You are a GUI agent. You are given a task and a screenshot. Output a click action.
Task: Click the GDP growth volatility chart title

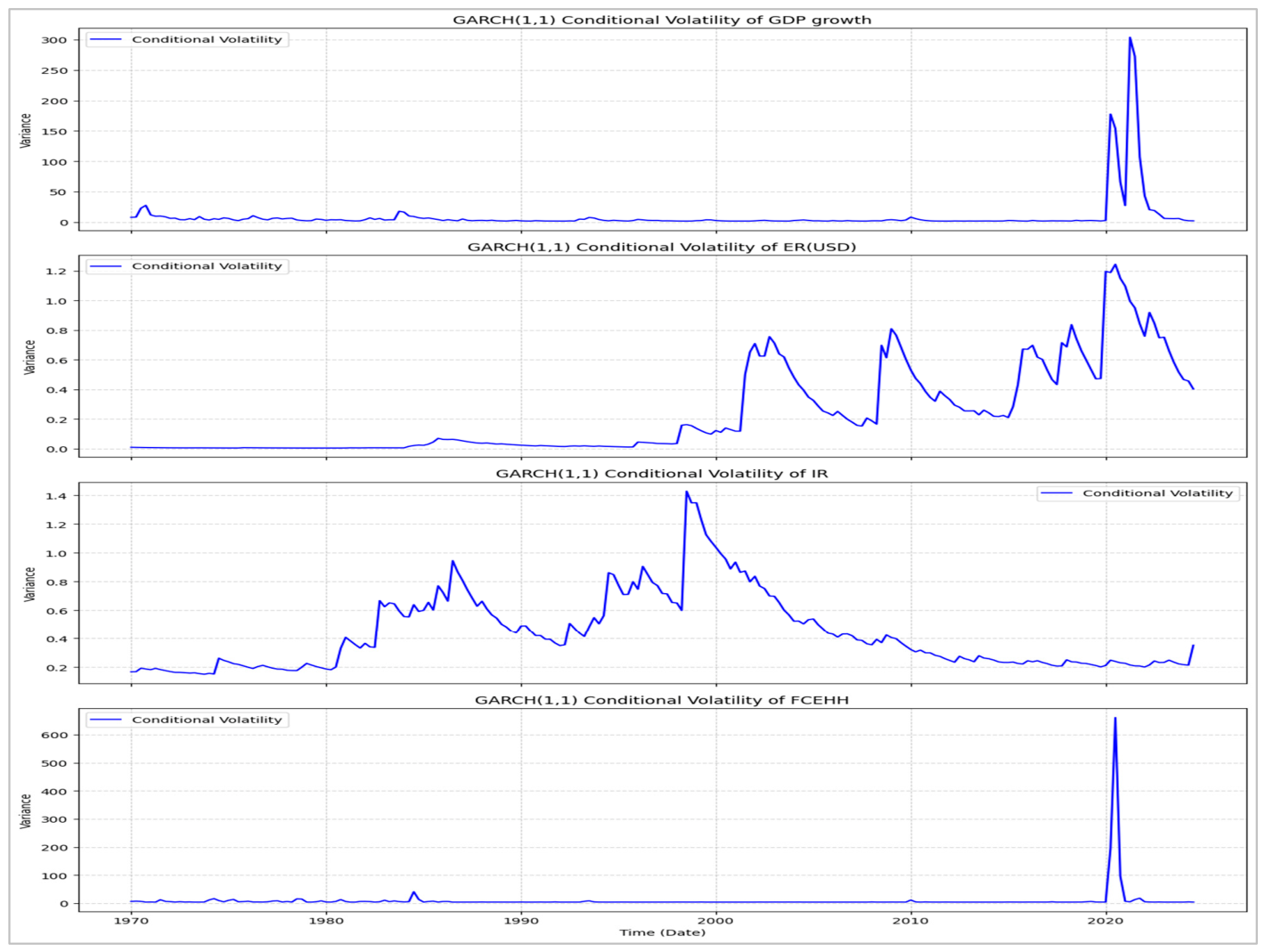(x=662, y=20)
